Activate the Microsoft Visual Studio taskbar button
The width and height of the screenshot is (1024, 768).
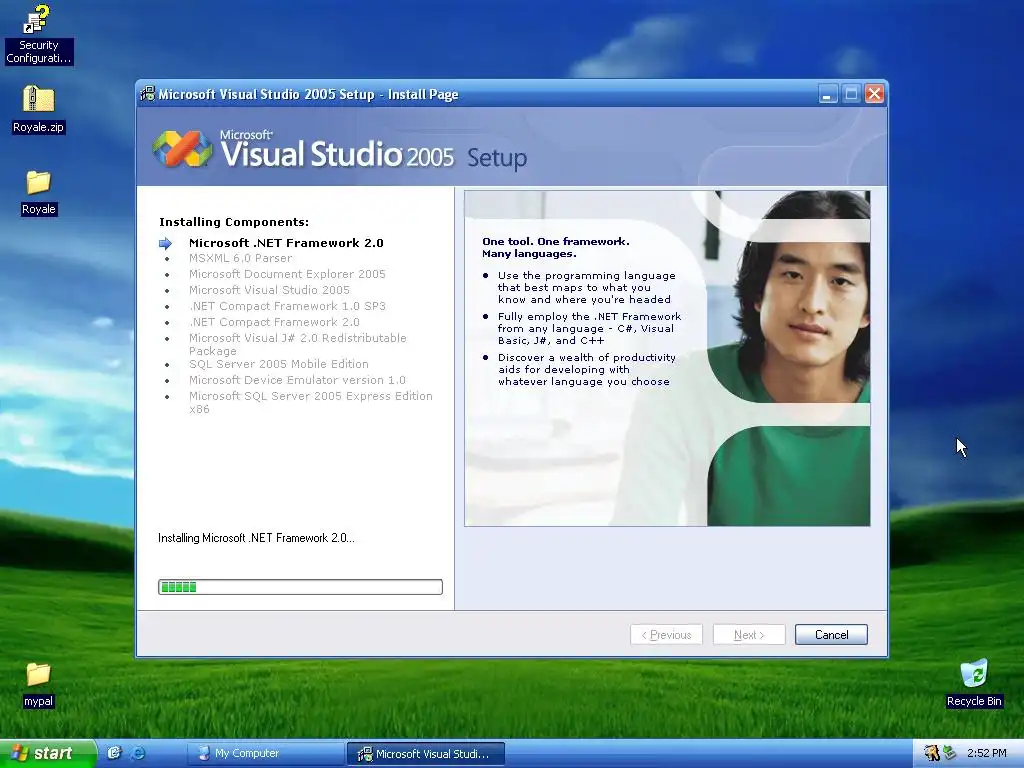coord(425,753)
